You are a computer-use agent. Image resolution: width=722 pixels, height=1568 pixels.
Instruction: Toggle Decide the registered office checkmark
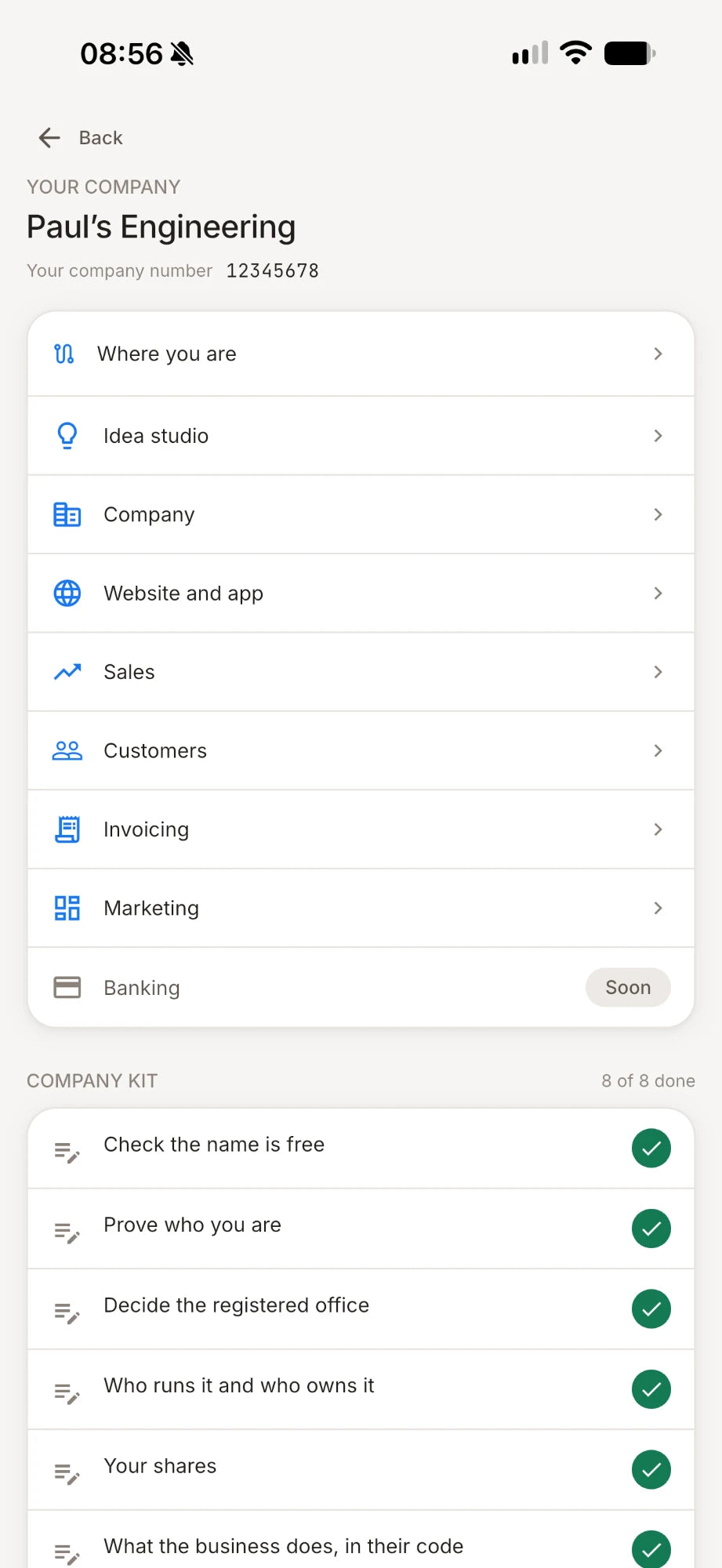coord(651,1308)
